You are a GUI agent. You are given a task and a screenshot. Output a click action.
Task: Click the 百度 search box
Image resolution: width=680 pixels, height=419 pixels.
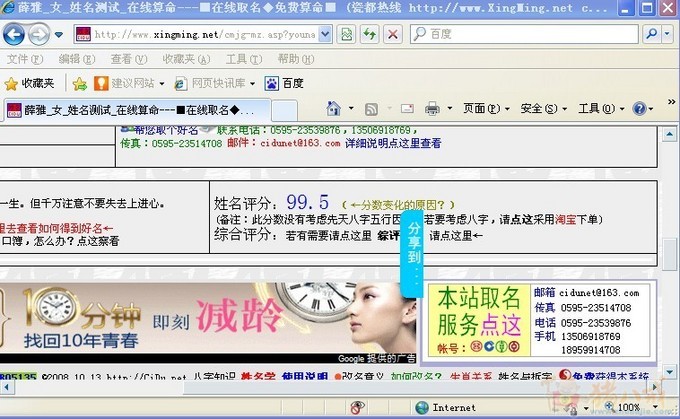pos(524,34)
